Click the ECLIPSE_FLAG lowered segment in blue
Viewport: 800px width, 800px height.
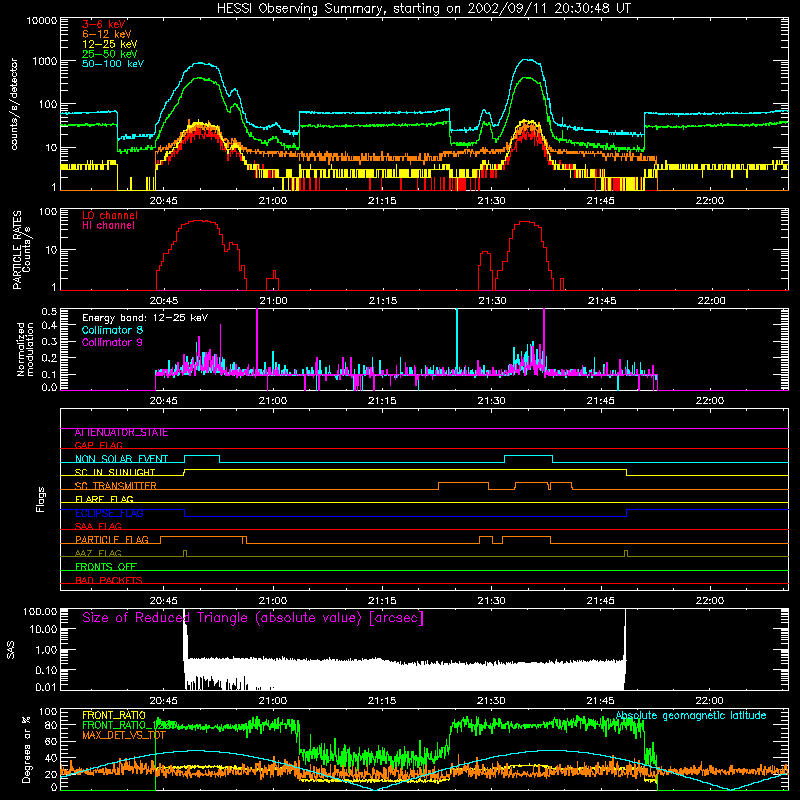[x=405, y=516]
